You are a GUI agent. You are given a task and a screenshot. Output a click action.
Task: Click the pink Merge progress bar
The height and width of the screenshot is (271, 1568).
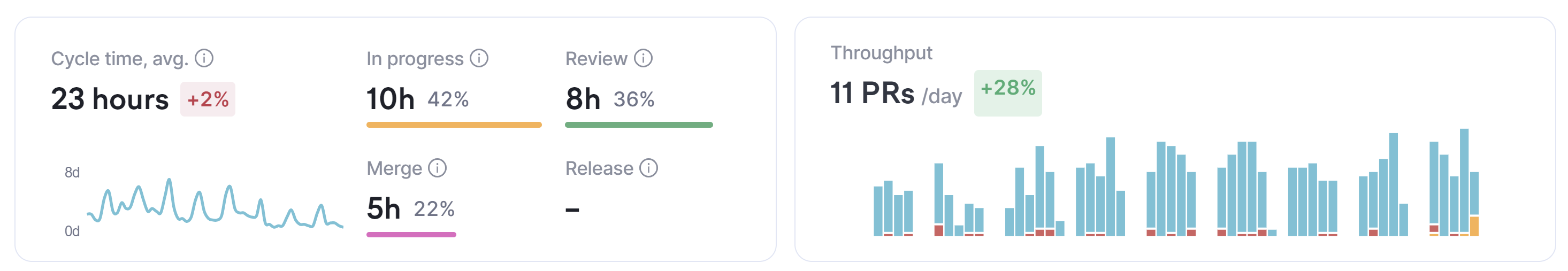pyautogui.click(x=411, y=234)
